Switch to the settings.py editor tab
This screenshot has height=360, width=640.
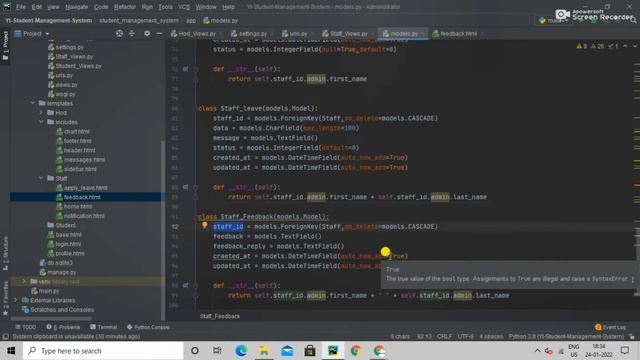(252, 33)
